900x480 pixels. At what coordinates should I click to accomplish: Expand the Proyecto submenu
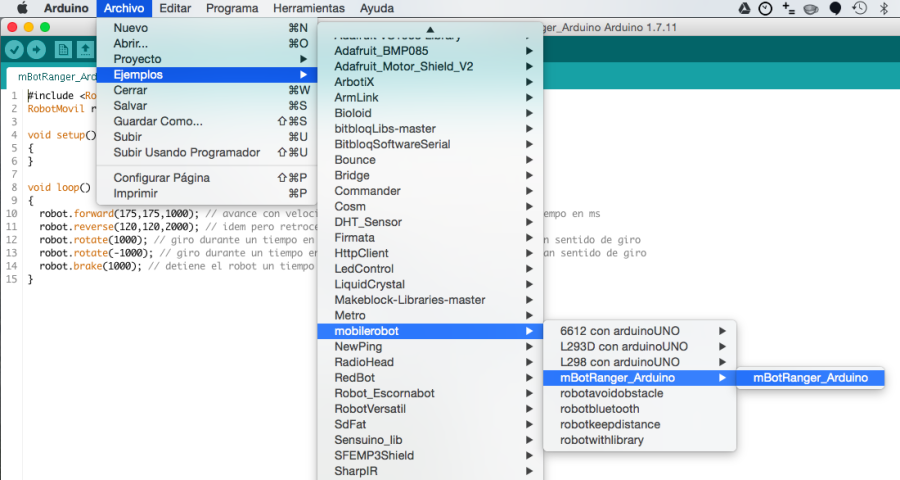point(207,59)
